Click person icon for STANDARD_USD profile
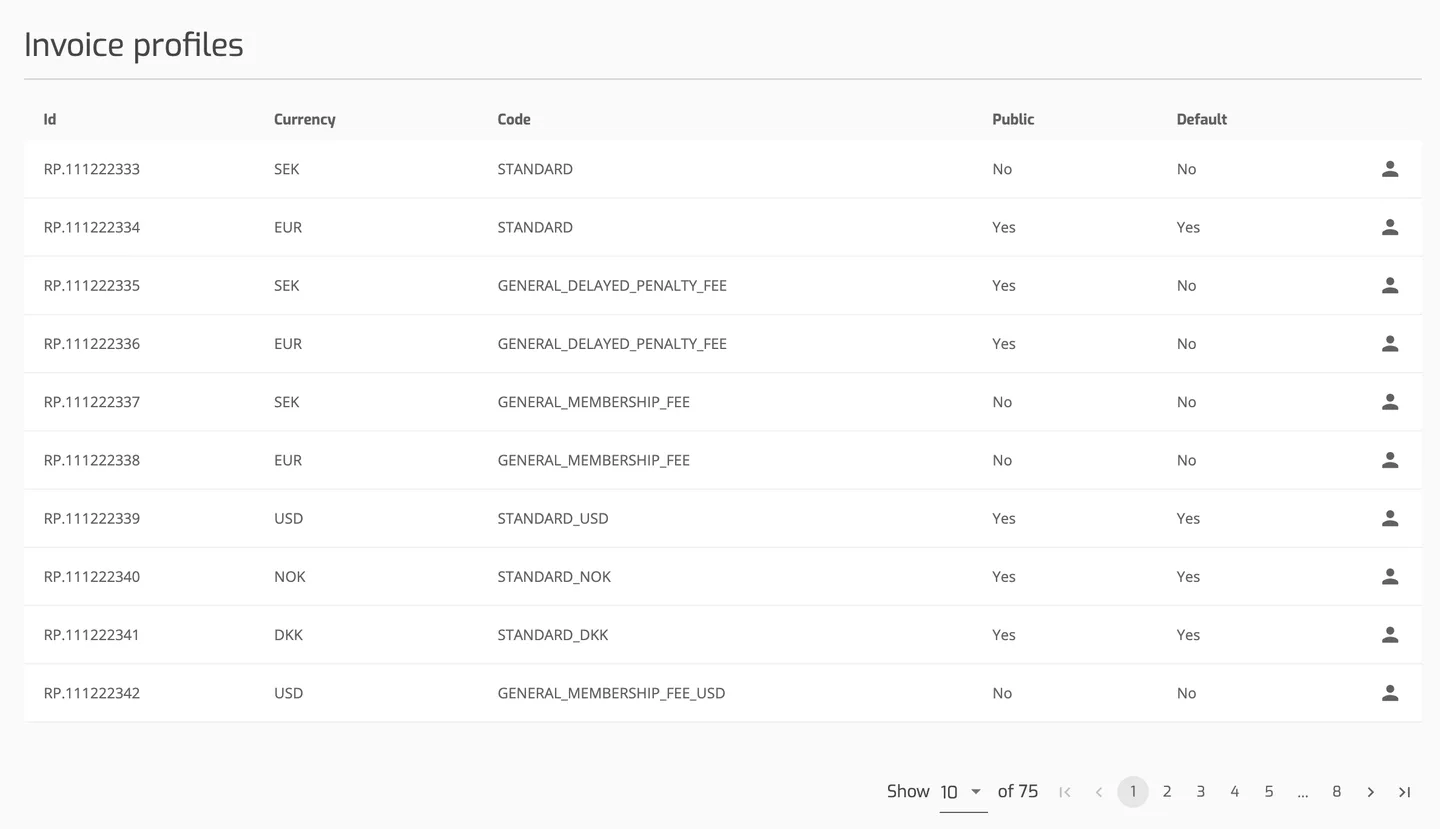Screen dimensions: 1440x829 [1389, 518]
